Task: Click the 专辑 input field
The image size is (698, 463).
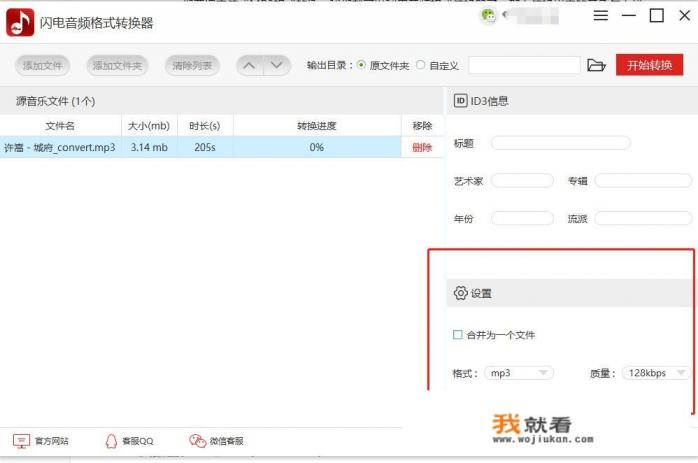Action: (x=643, y=181)
